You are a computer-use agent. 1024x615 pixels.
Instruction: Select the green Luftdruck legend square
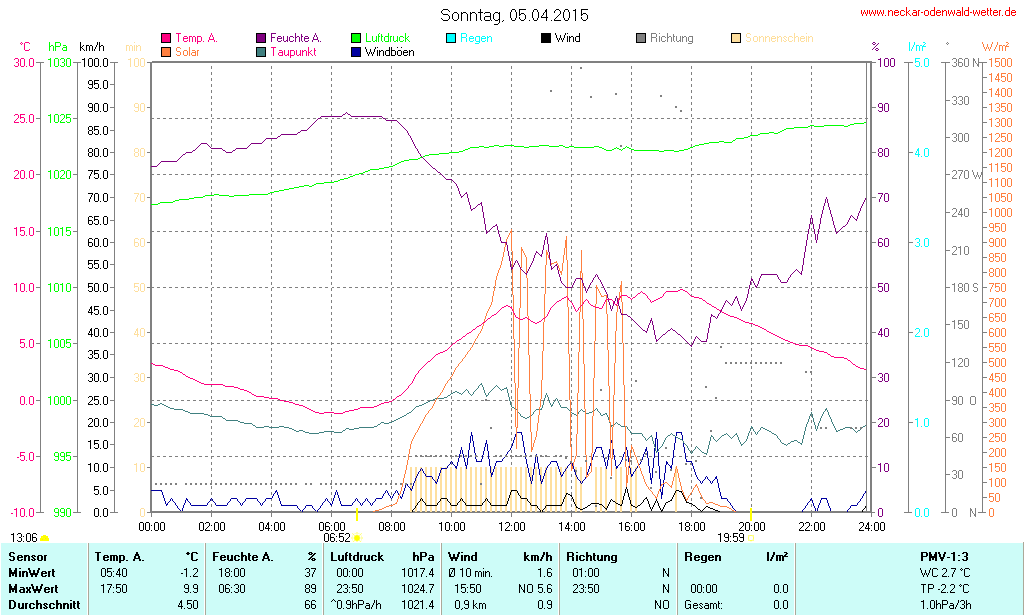[356, 38]
